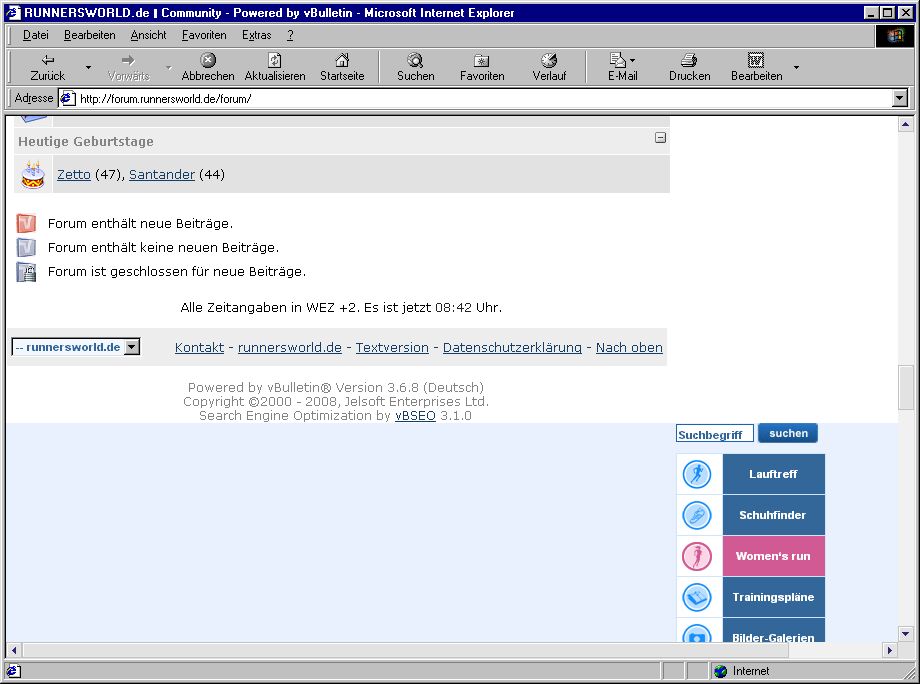The width and height of the screenshot is (920, 684).
Task: Open the Favoriten toolbar icon
Action: coord(482,61)
